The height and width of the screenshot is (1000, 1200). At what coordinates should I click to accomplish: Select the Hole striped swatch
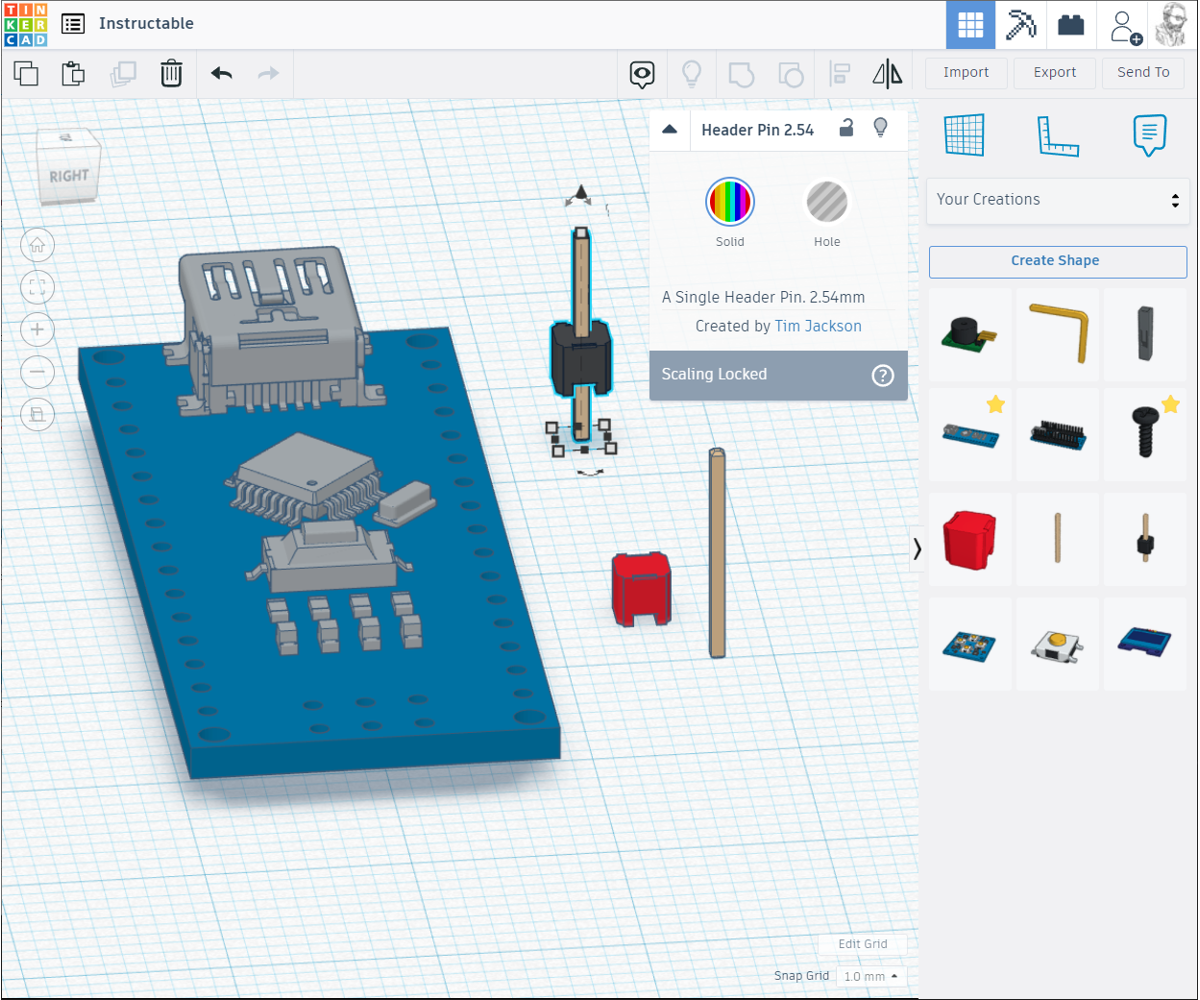827,203
